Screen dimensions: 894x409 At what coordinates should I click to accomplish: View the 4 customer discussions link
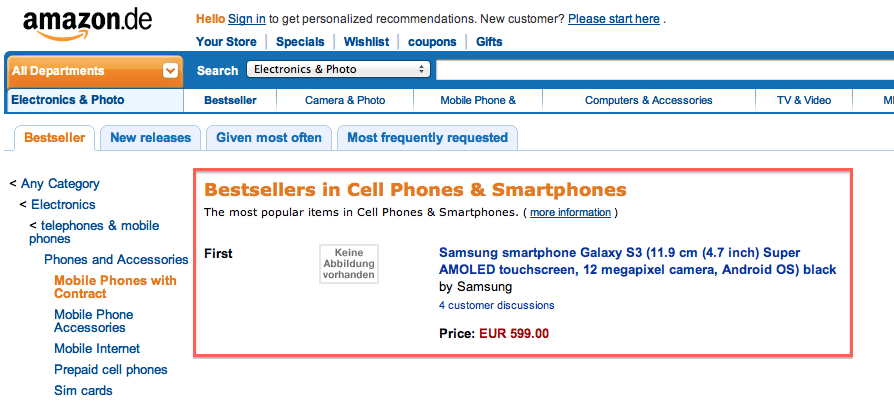[x=497, y=305]
